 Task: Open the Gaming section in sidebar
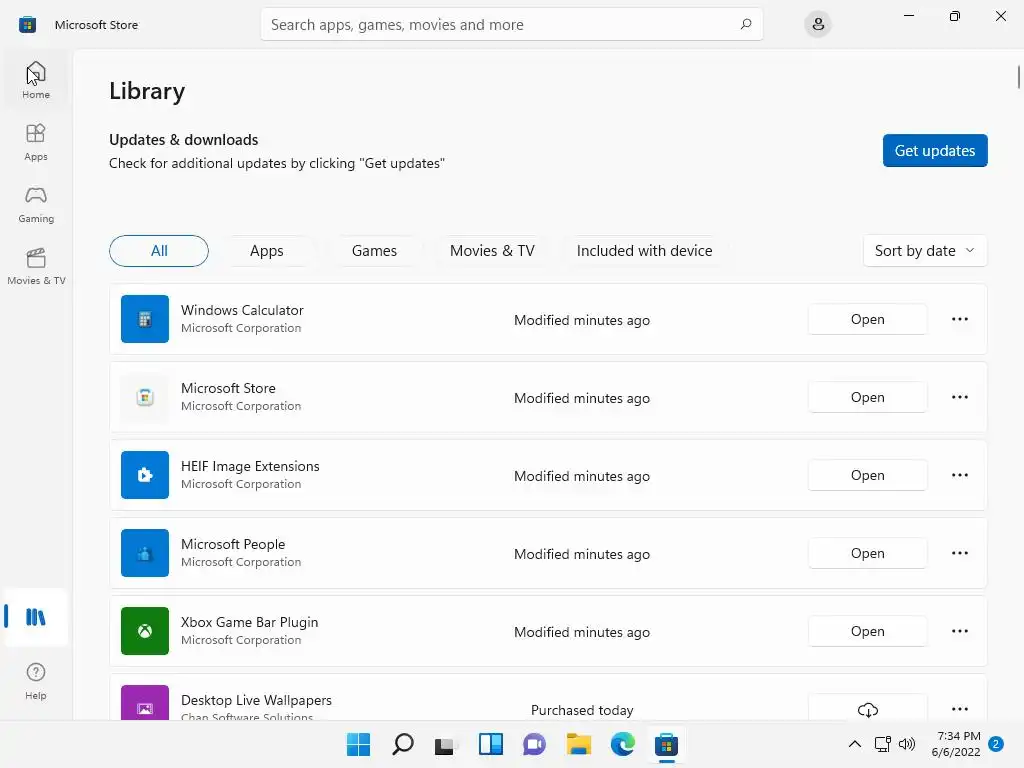coord(36,204)
